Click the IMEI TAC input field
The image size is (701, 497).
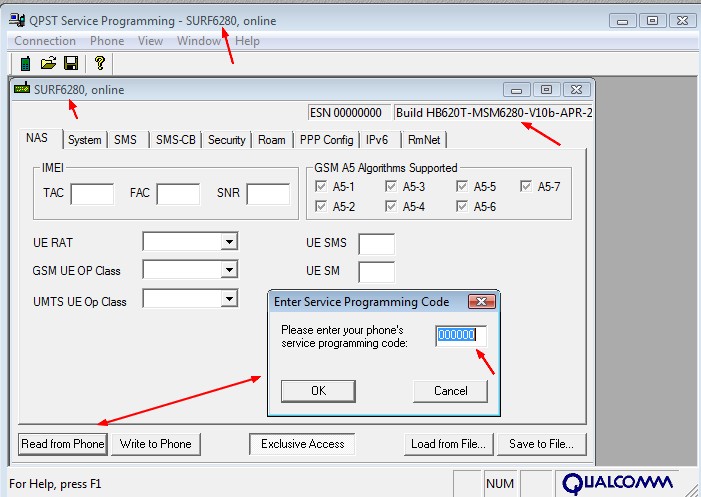[x=92, y=194]
